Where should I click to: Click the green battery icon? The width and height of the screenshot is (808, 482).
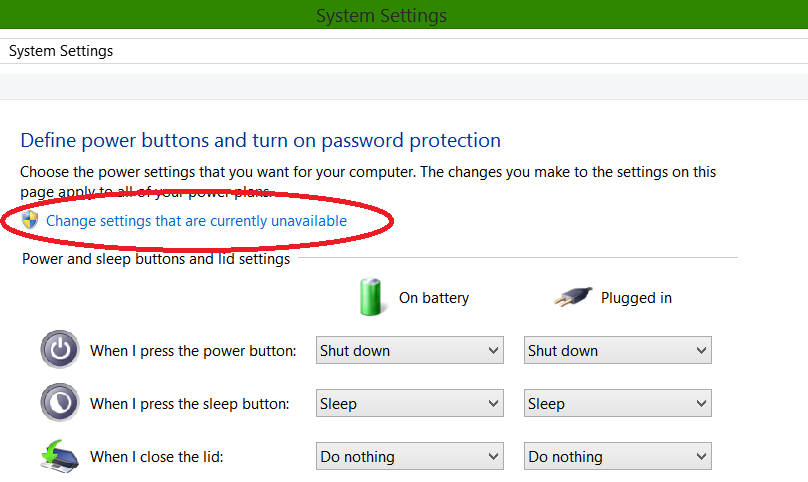(371, 296)
